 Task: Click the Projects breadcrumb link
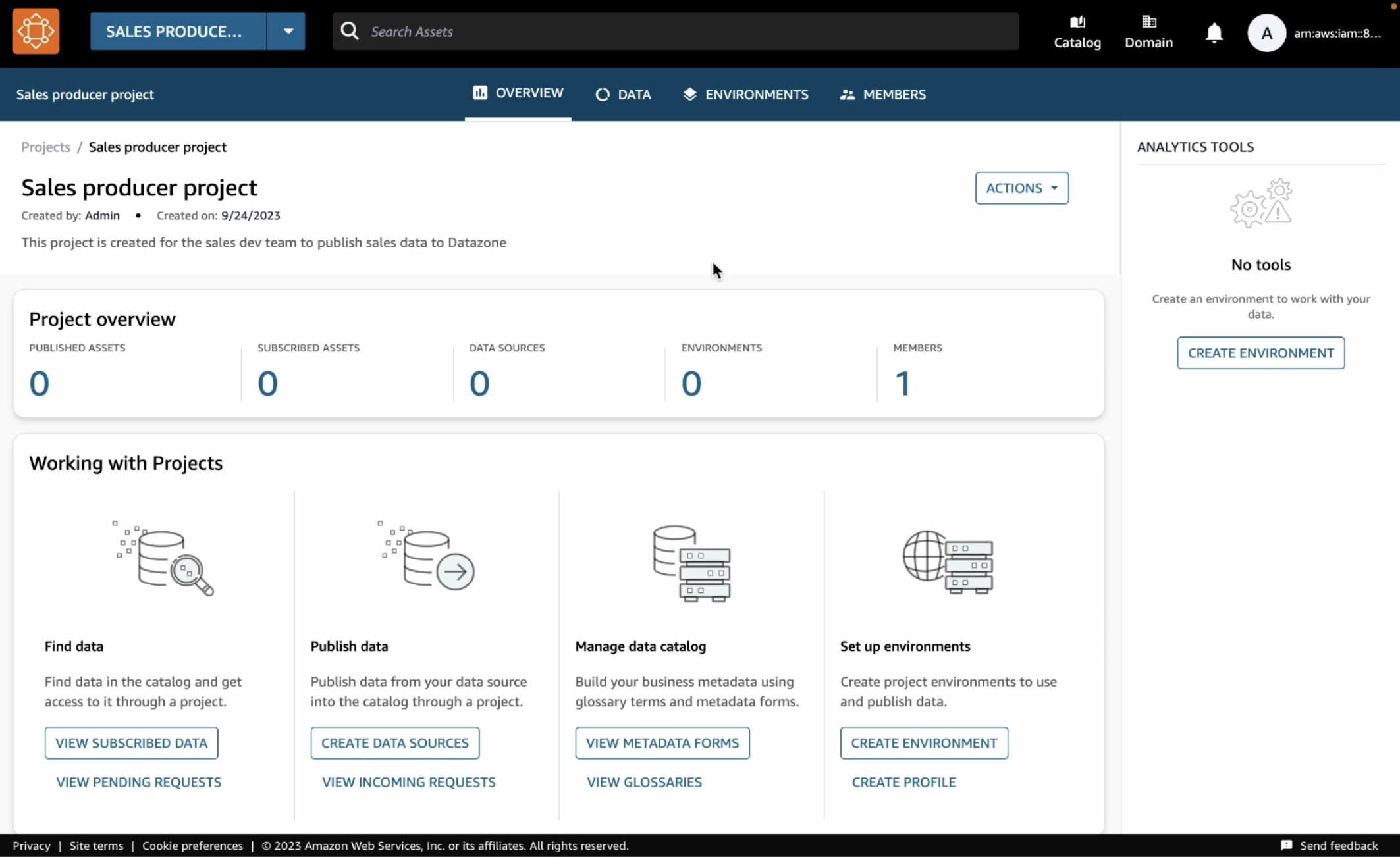[x=45, y=147]
